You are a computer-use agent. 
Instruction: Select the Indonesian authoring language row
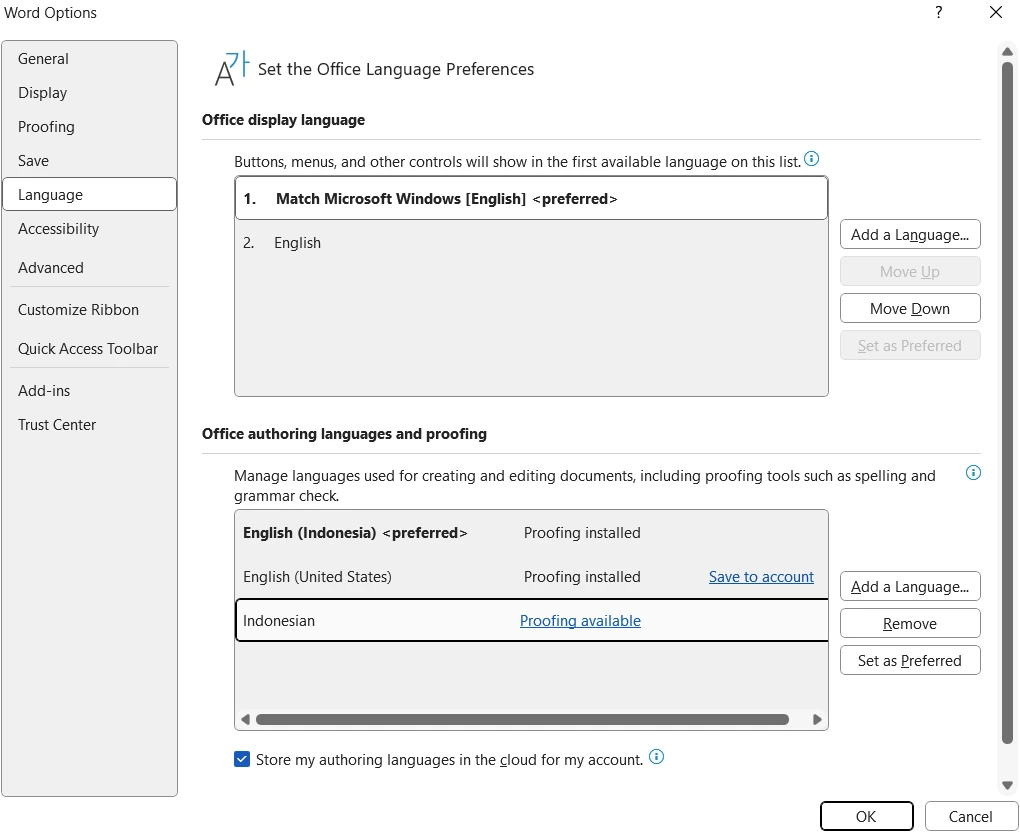point(531,621)
